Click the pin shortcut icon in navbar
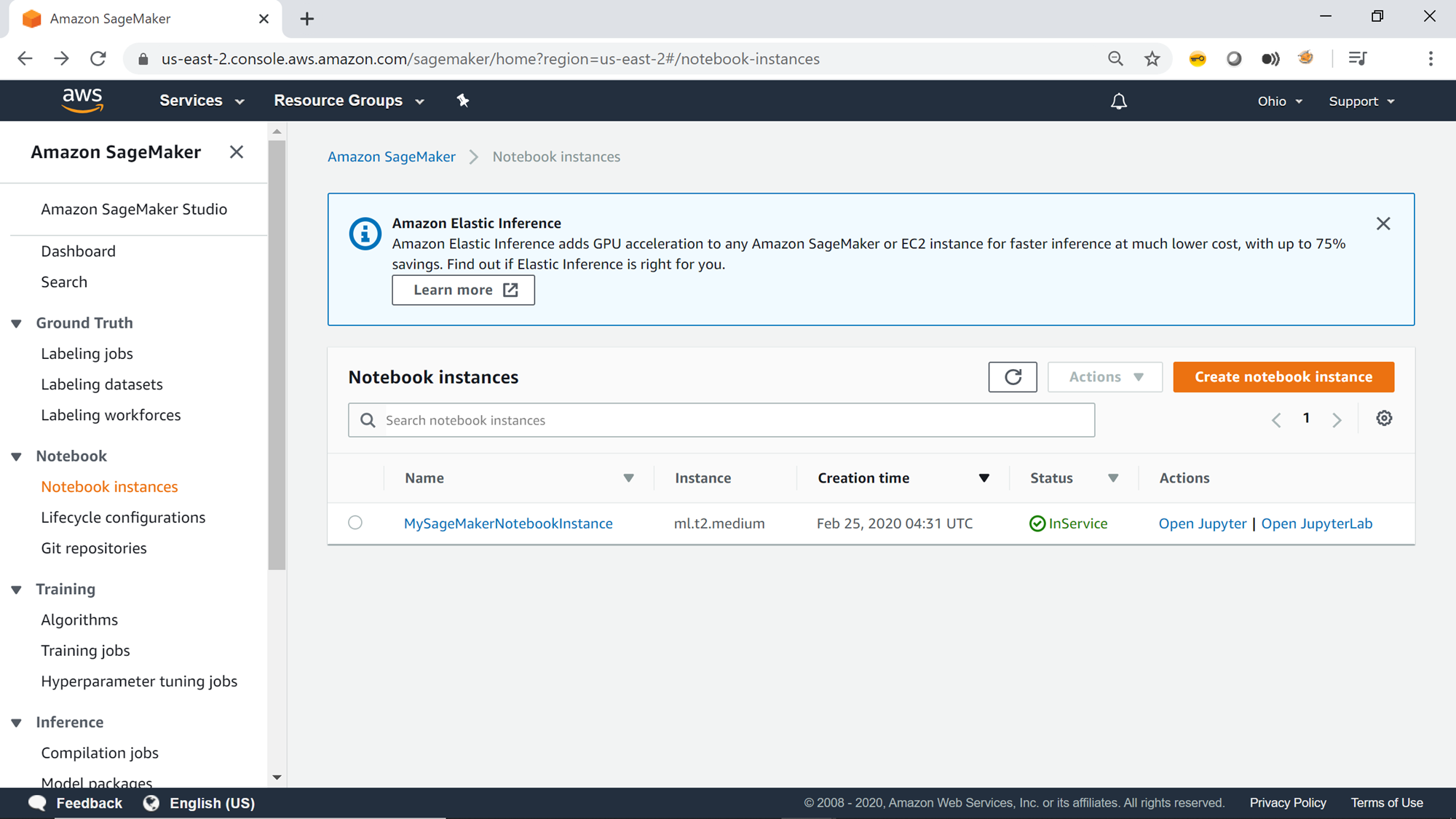 tap(463, 100)
